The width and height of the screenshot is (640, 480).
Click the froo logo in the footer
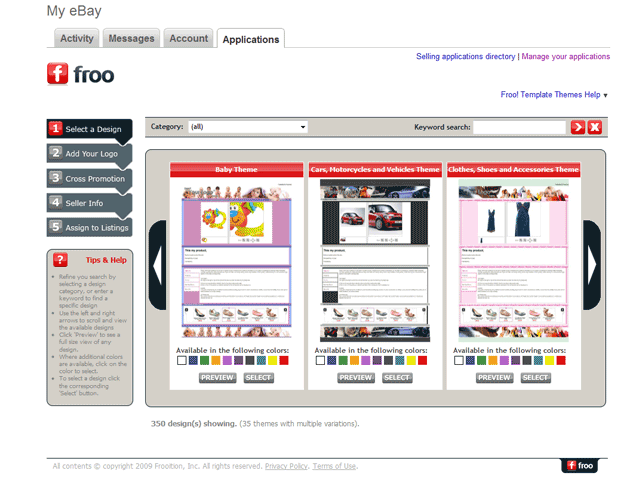(581, 465)
